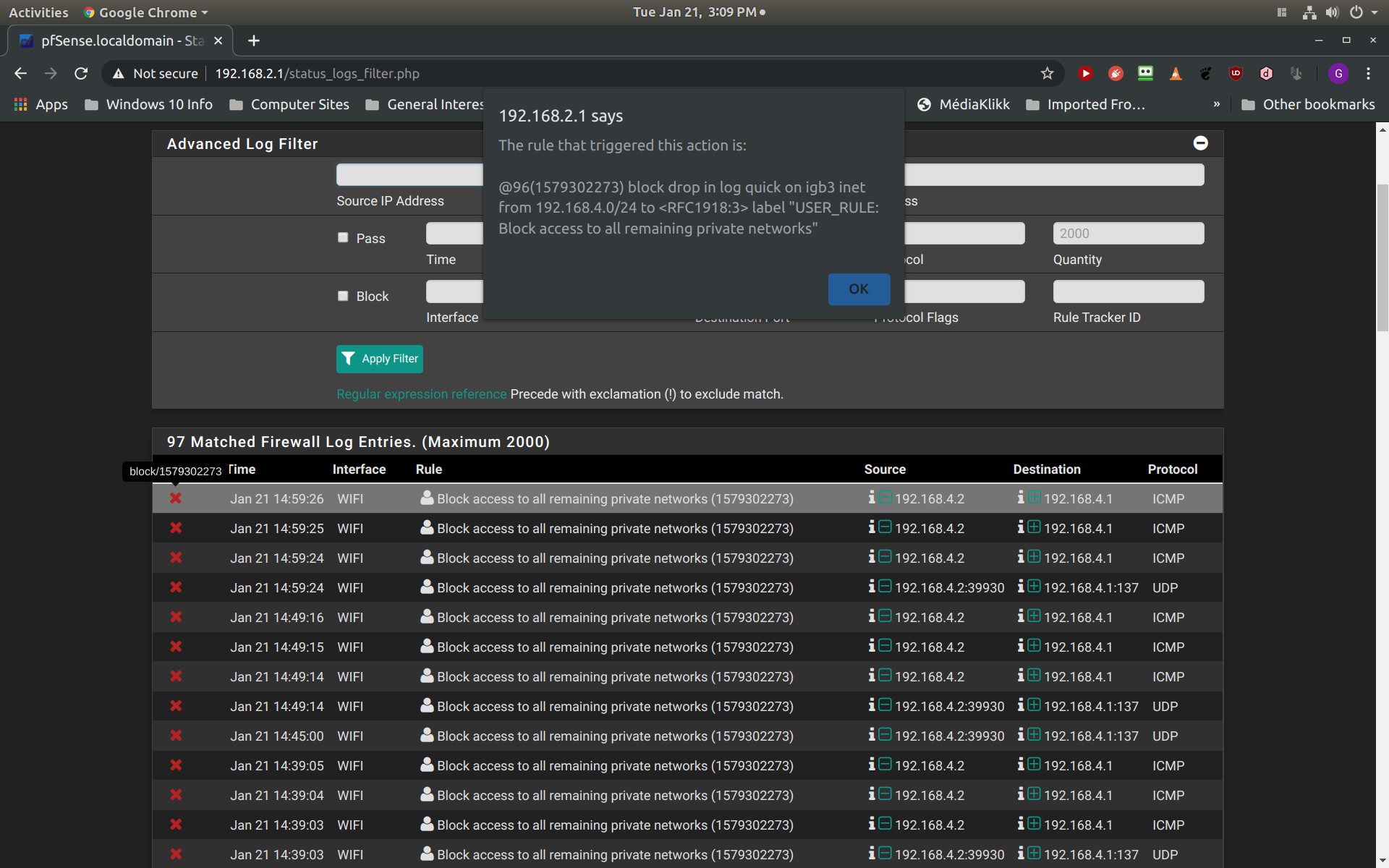Select the pfSense.localdomain tab
Screen dimensions: 1389x868
point(120,41)
